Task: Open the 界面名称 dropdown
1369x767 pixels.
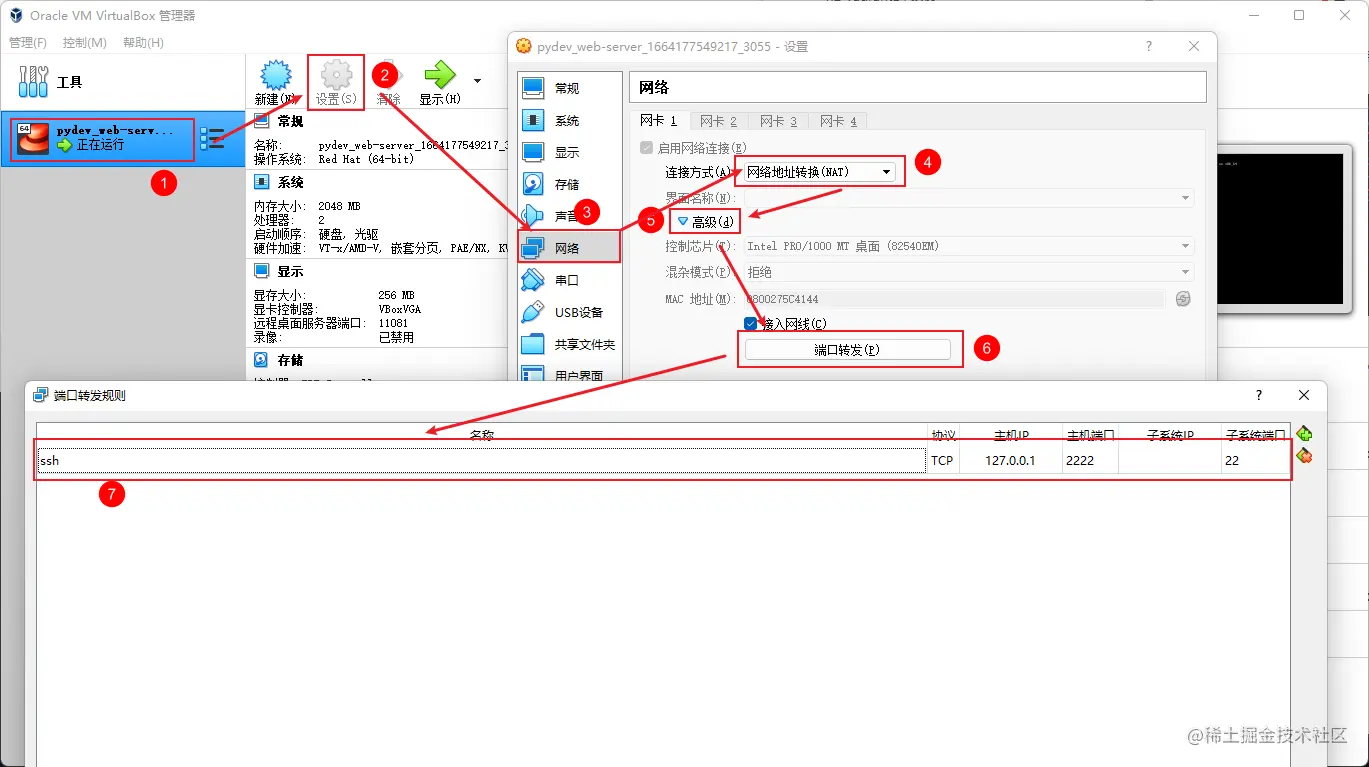Action: (x=968, y=198)
